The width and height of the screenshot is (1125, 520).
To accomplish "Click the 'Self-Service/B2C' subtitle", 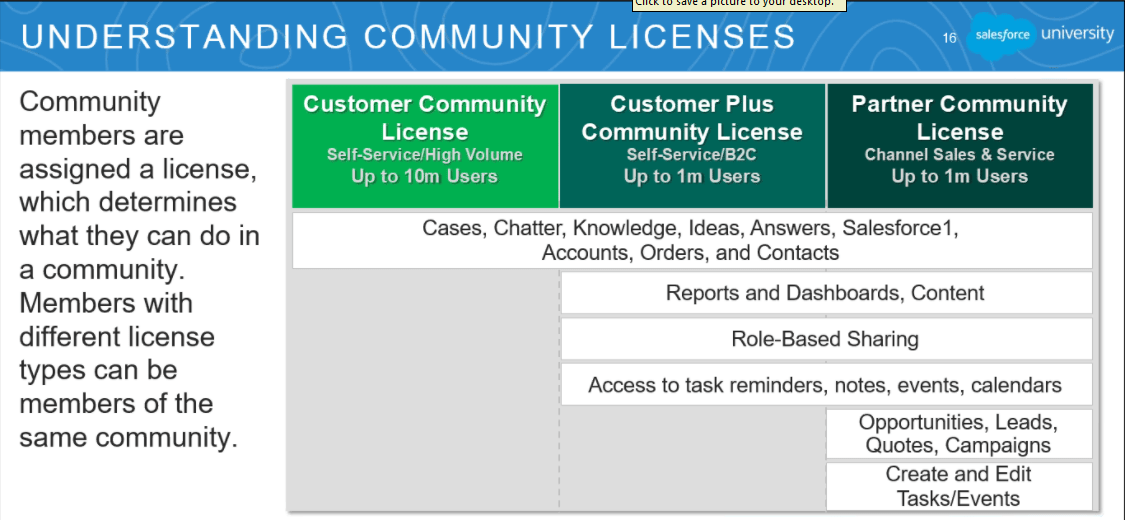I will [692, 155].
